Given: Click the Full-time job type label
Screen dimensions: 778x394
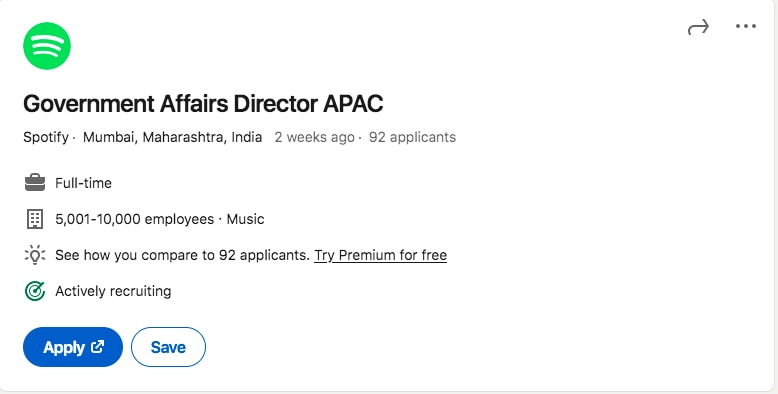Looking at the screenshot, I should point(83,183).
